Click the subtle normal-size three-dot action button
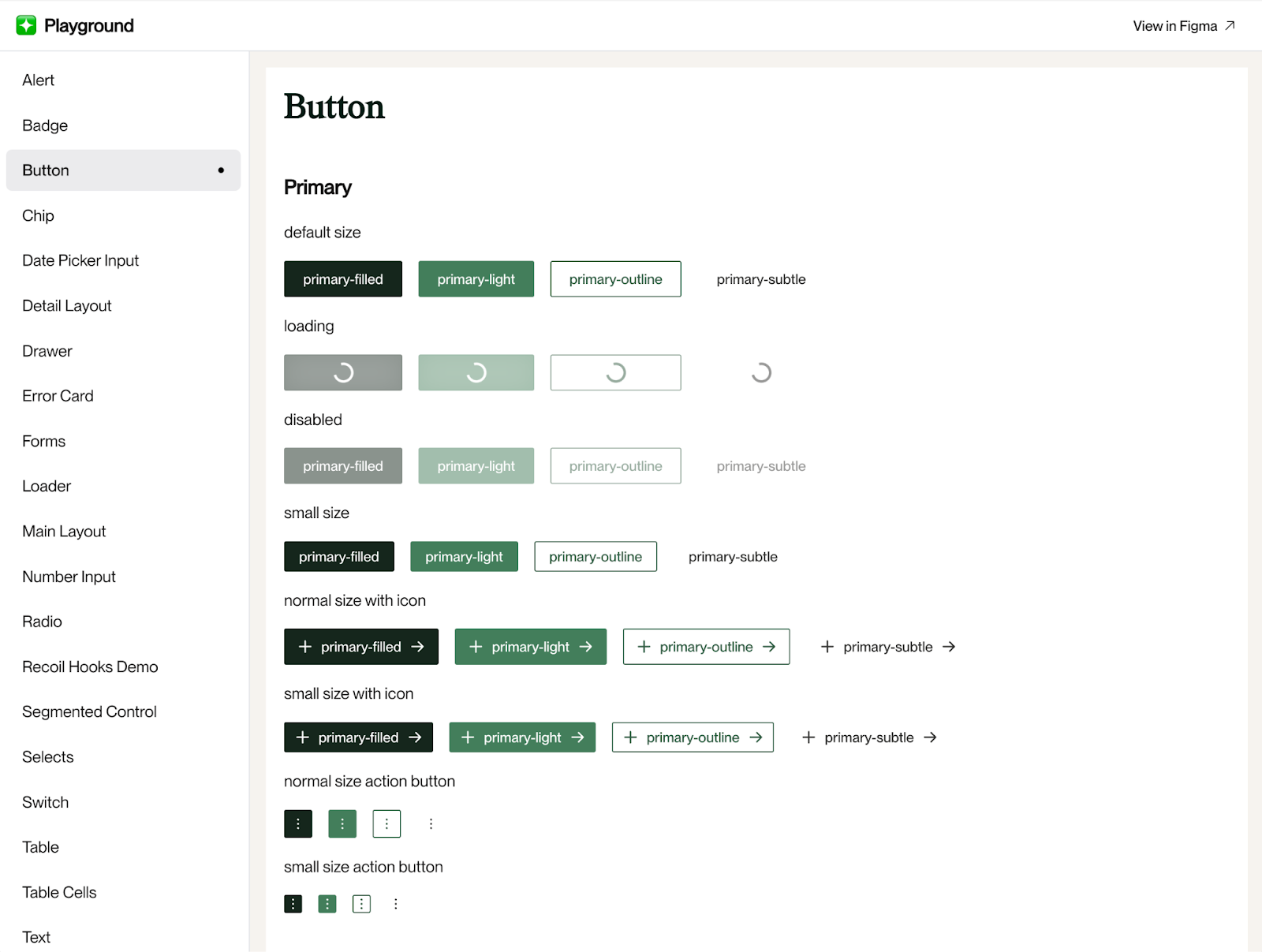The image size is (1262, 952). pos(431,823)
